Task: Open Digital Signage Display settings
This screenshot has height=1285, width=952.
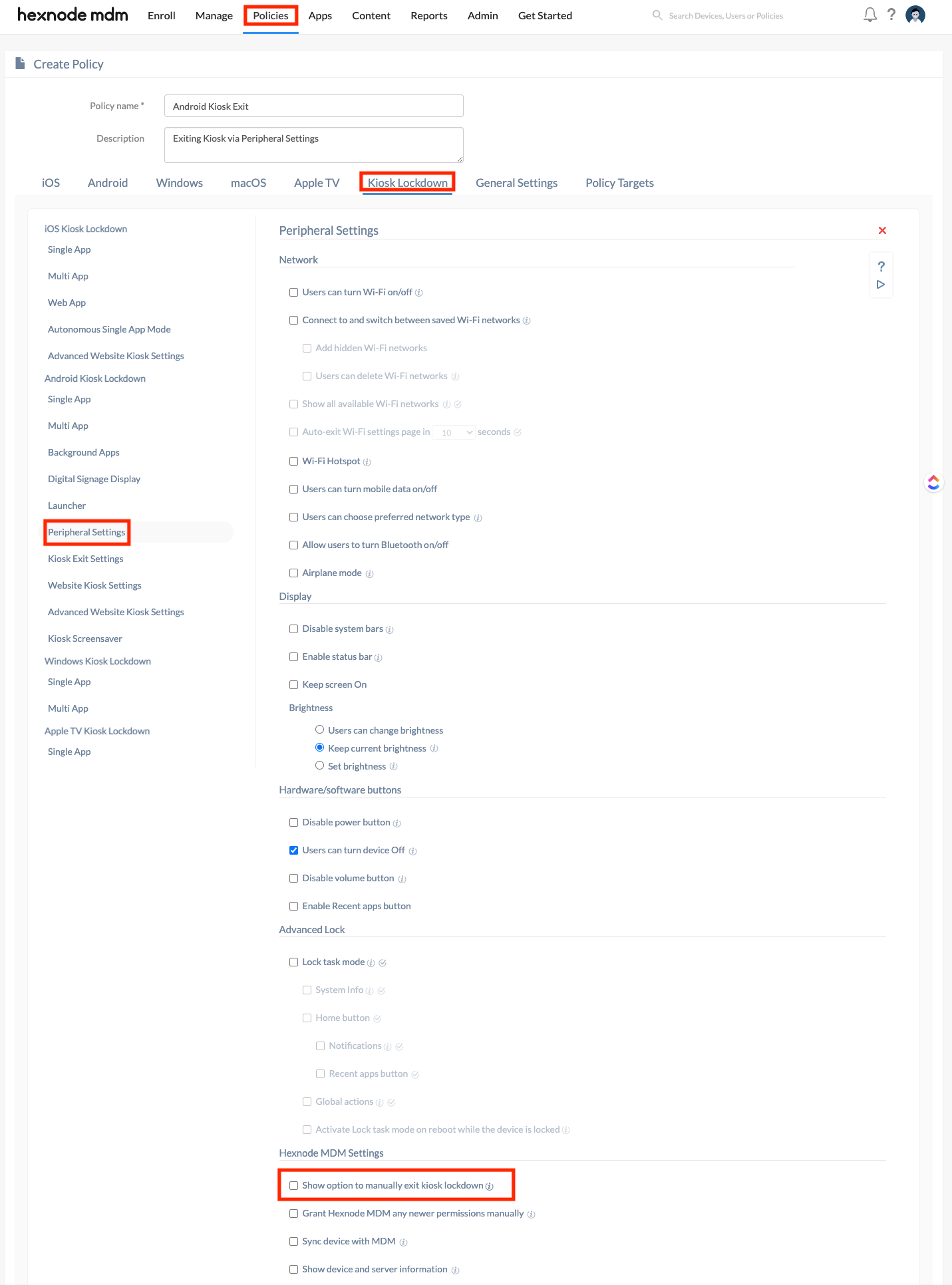Action: pos(94,479)
